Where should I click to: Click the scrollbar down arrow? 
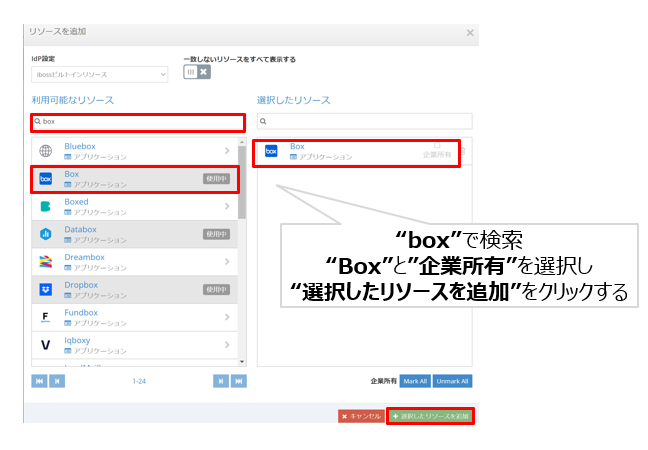coord(242,362)
